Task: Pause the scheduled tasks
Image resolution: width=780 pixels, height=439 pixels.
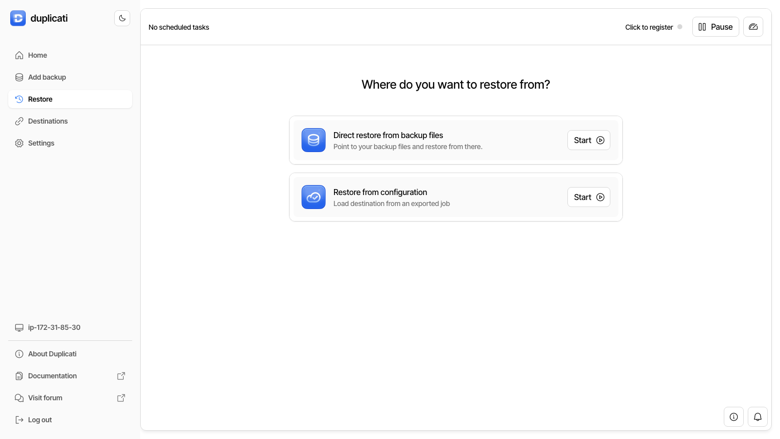Action: tap(715, 27)
